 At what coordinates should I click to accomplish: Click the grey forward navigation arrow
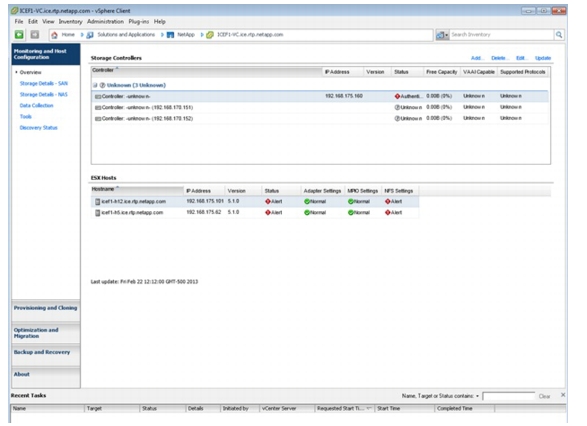pos(35,35)
